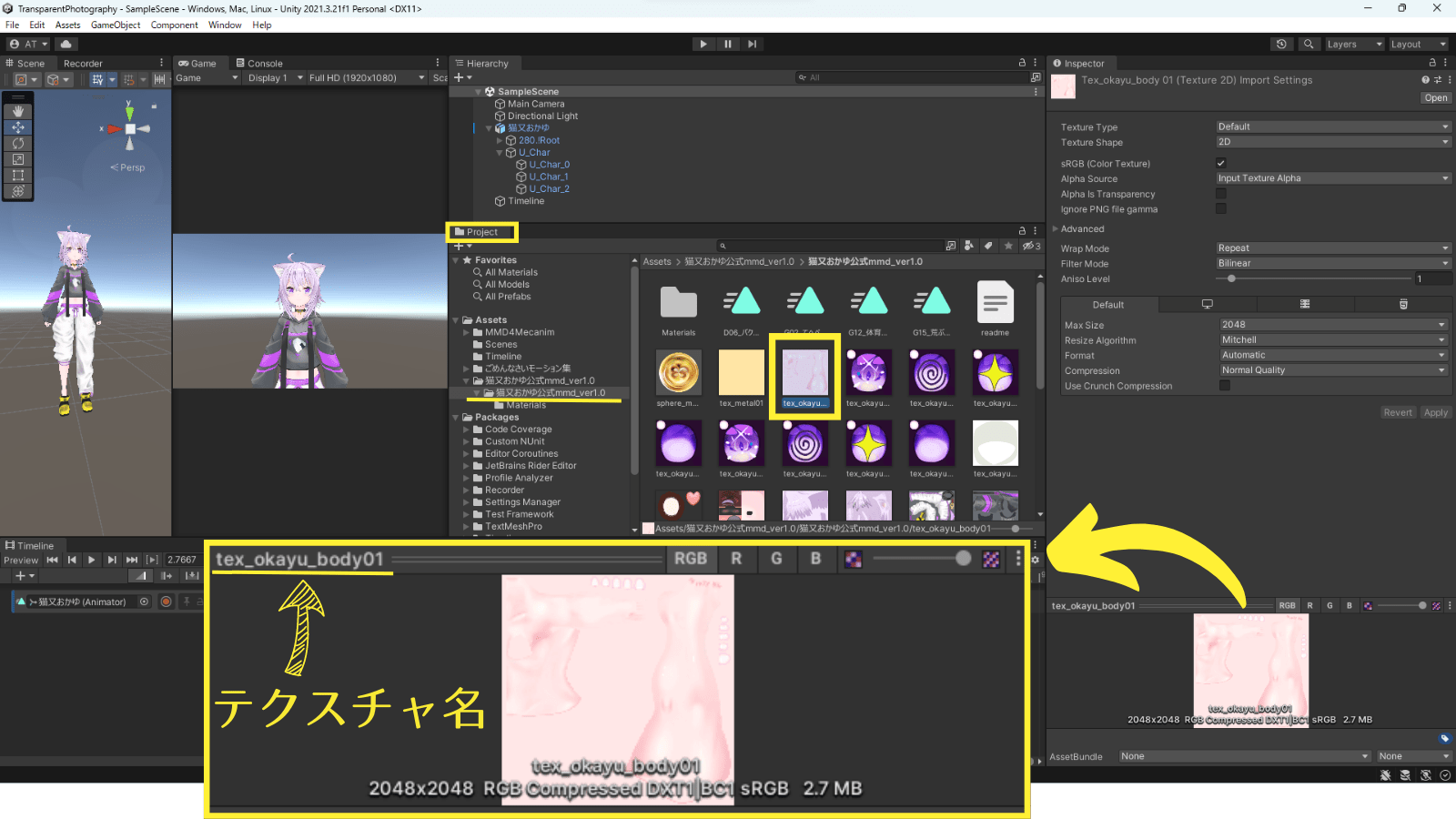
Task: Open the Alpha Source dropdown
Action: pos(1333,178)
